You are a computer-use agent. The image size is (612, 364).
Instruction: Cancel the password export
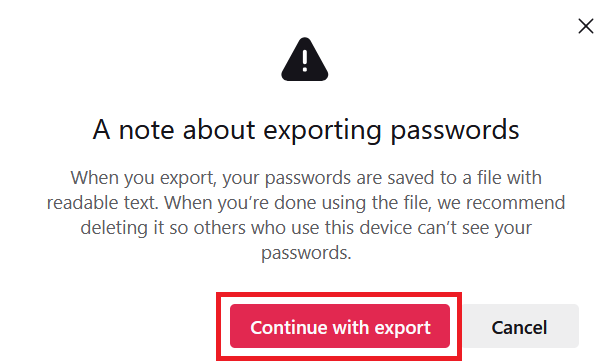(520, 326)
